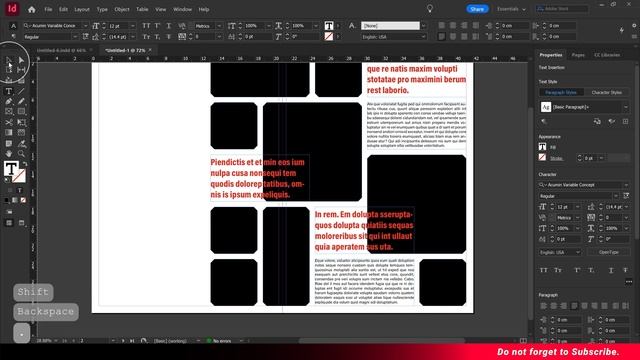Expand the Essentials workspace switcher
Image resolution: width=640 pixels, height=360 pixels.
(x=511, y=9)
